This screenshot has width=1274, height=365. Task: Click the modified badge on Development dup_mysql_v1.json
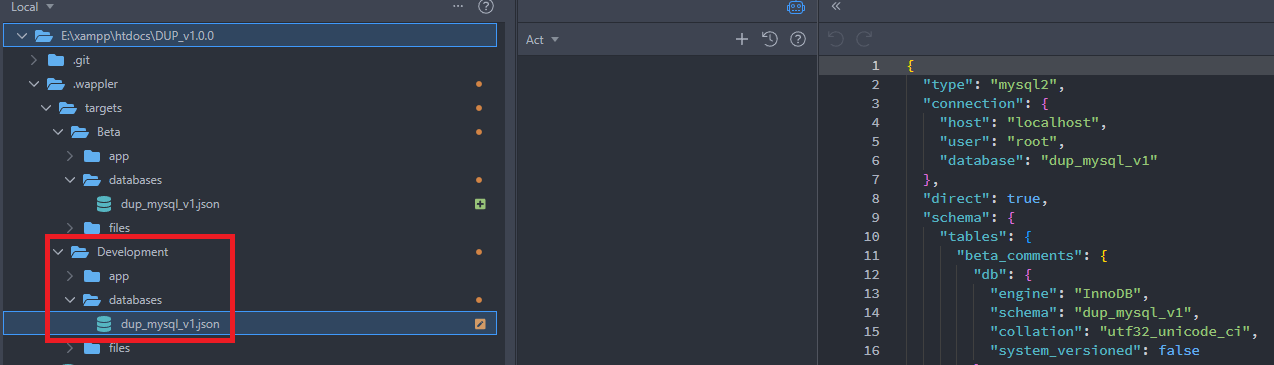pyautogui.click(x=480, y=324)
